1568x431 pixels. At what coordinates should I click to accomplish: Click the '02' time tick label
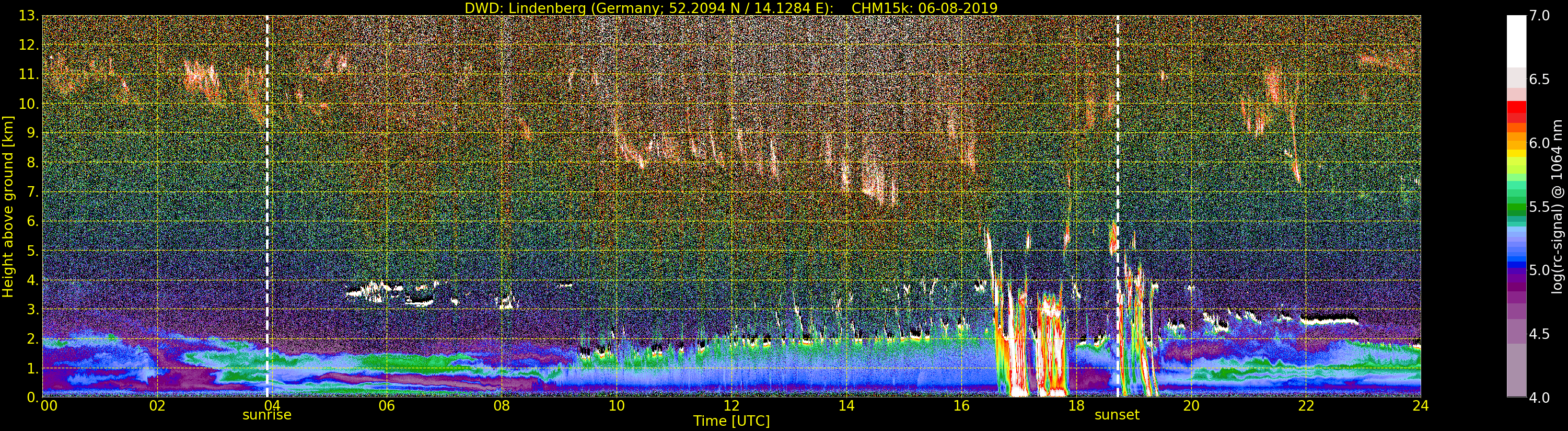point(157,406)
